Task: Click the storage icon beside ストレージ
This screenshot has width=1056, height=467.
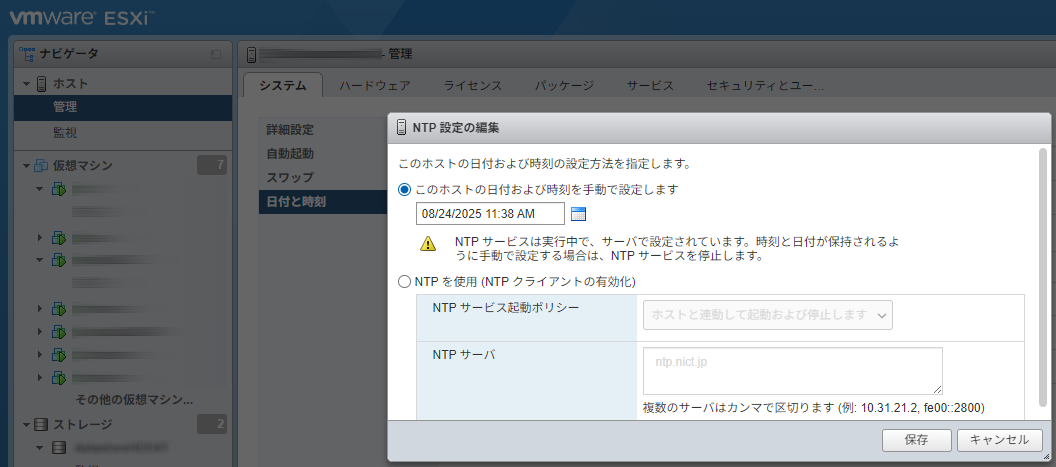Action: 41,425
